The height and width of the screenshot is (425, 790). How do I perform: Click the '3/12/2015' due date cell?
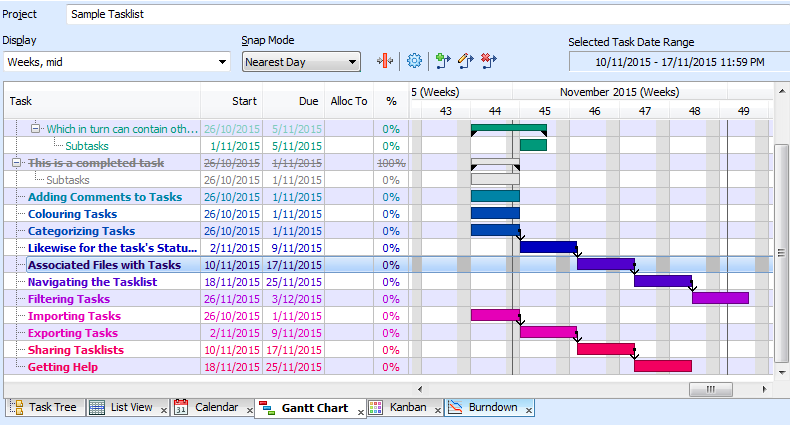tap(294, 299)
